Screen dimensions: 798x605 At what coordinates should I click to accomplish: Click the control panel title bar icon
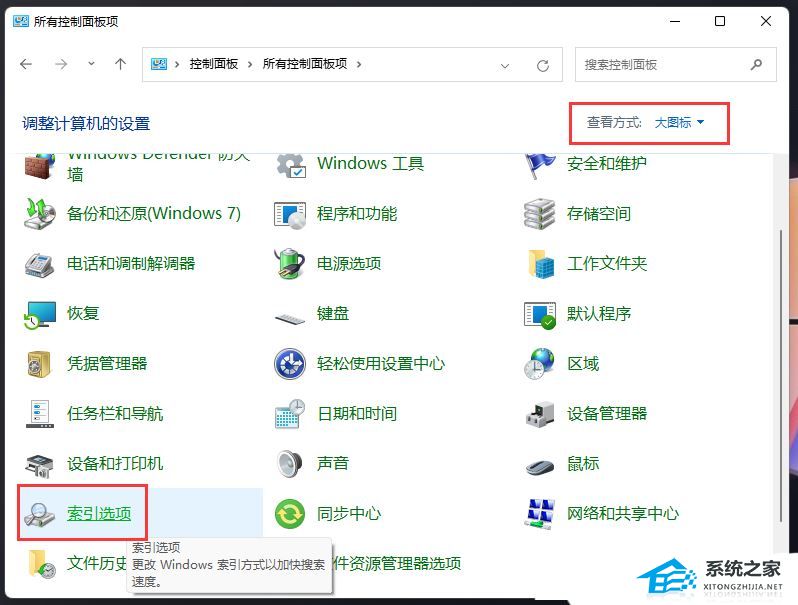click(x=21, y=21)
